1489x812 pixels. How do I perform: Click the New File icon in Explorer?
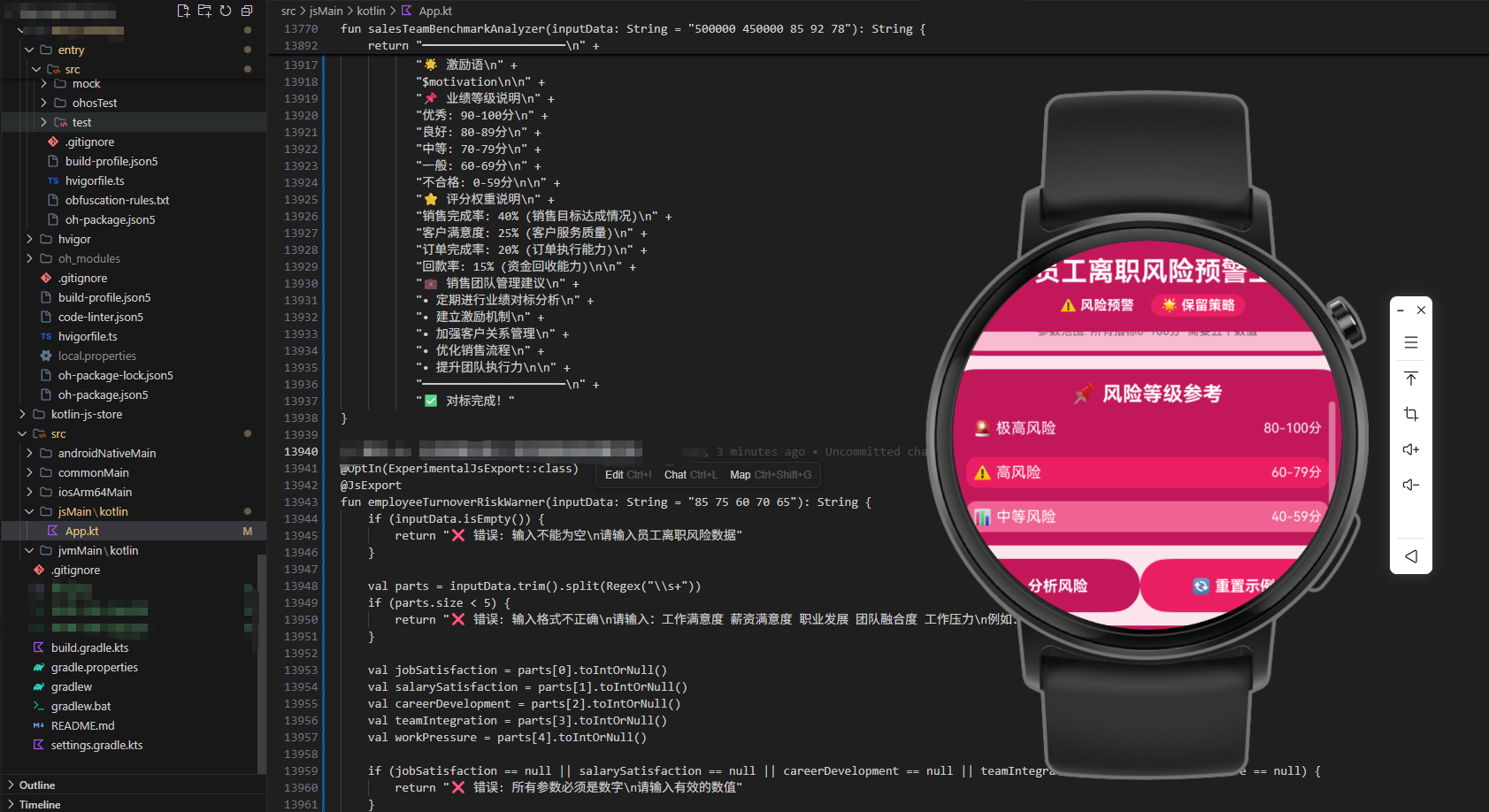click(183, 10)
